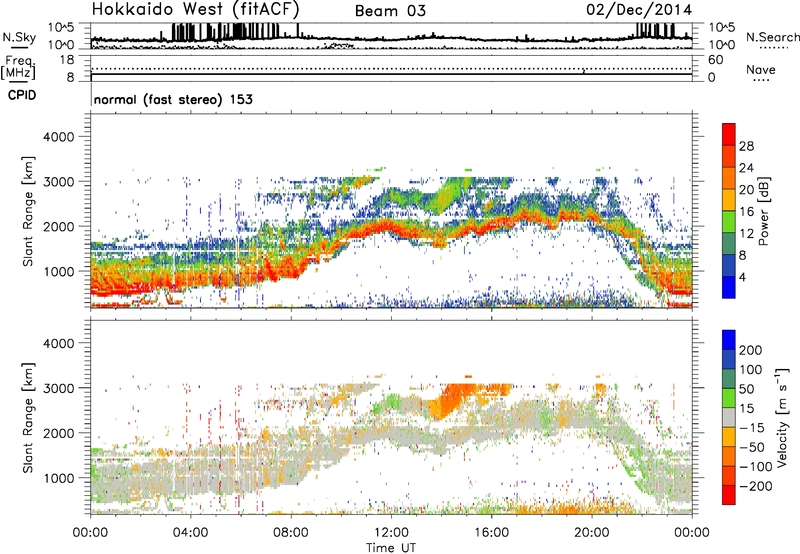This screenshot has height=554, width=800.
Task: Select the '-100' velocity colorbar label
Action: (756, 467)
